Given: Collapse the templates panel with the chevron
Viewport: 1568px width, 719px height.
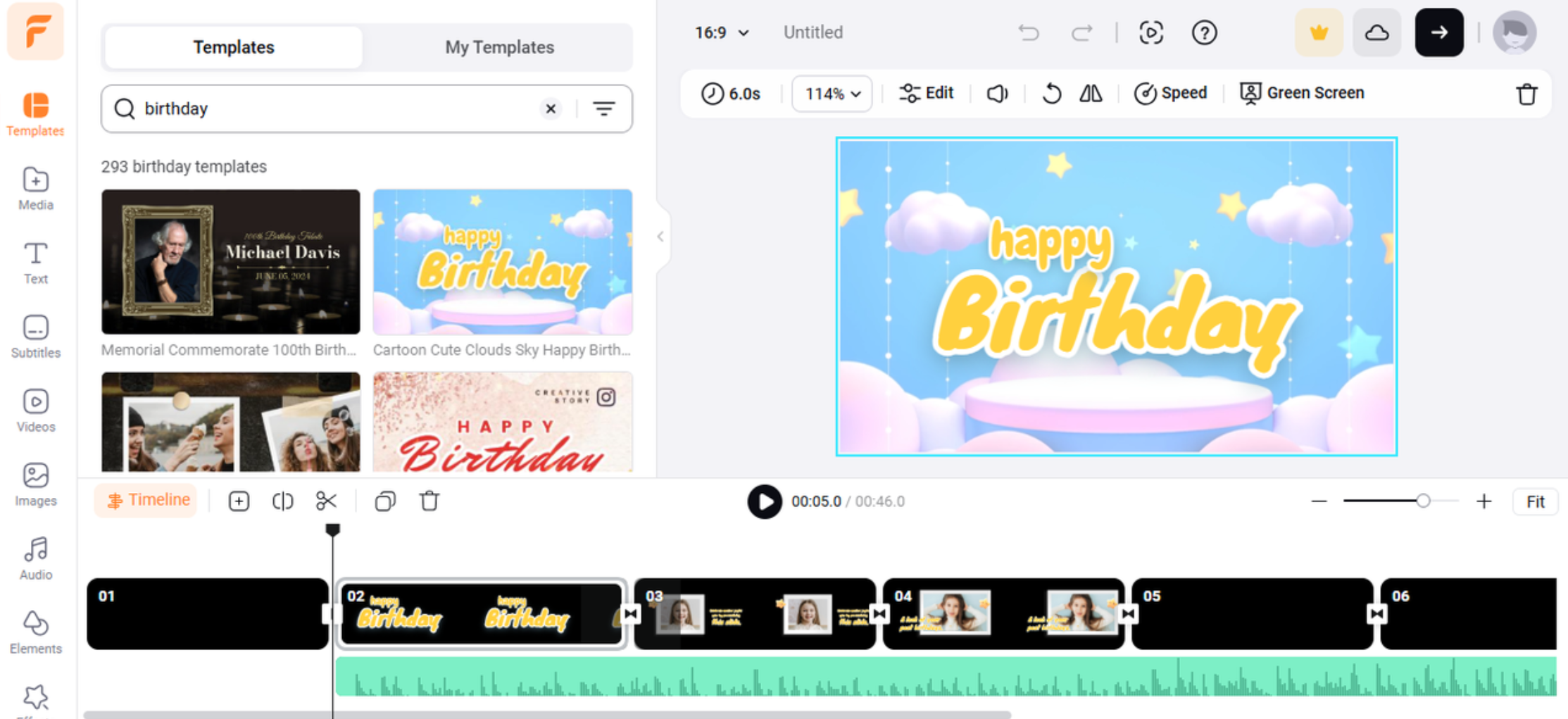Looking at the screenshot, I should [x=660, y=237].
